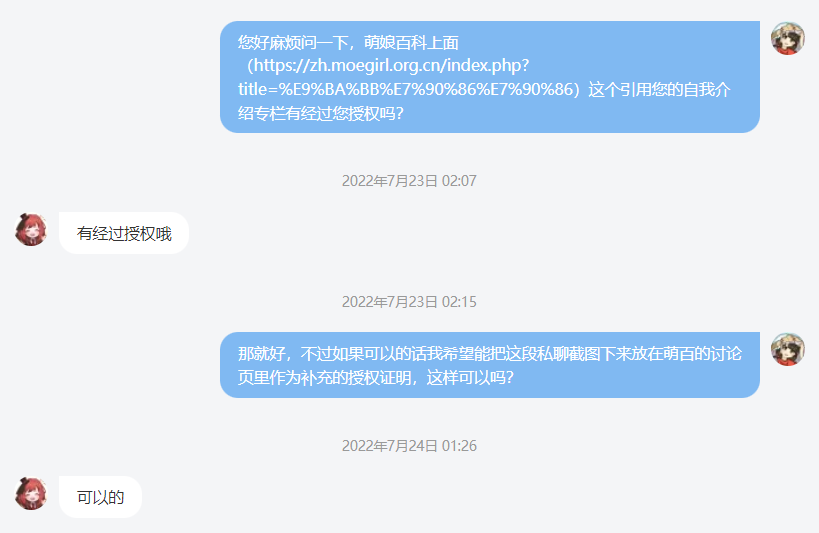This screenshot has width=819, height=533.
Task: Click the red-haired avatar next to 有经过授权哦
Action: pyautogui.click(x=31, y=229)
